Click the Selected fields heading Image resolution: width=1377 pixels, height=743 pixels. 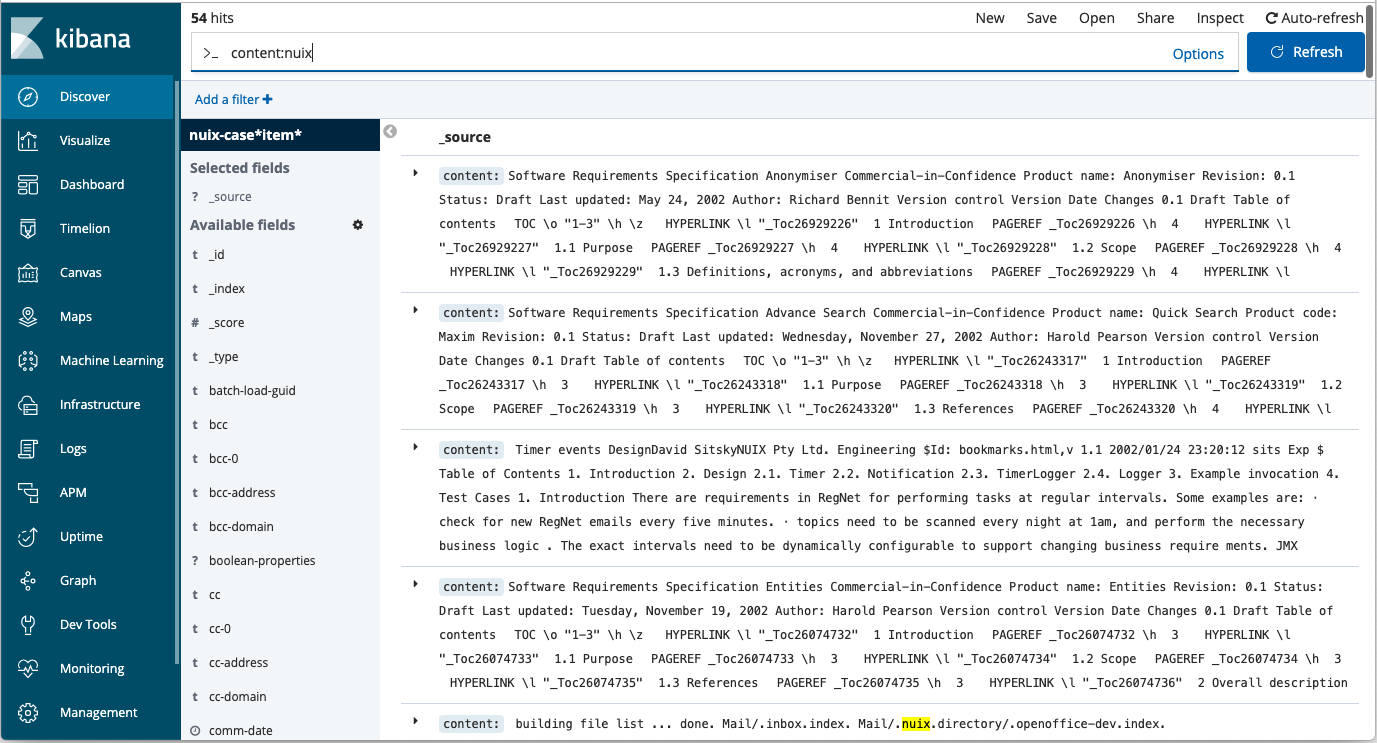click(240, 168)
